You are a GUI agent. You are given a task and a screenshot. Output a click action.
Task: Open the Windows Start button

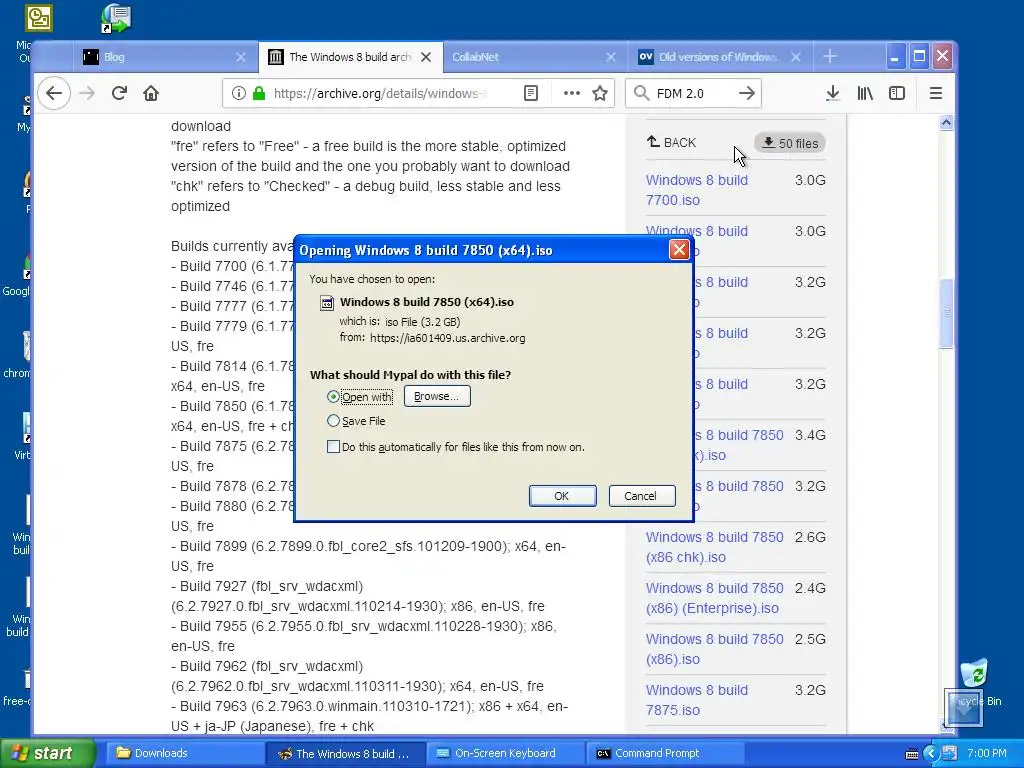(x=48, y=753)
